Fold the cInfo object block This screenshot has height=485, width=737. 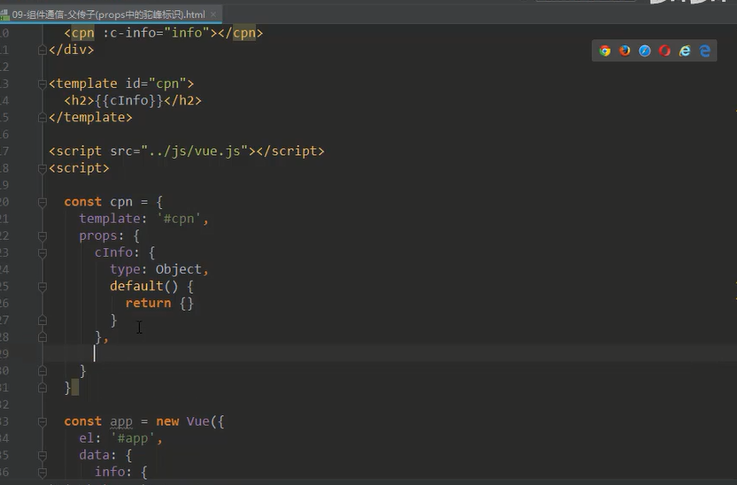tap(42, 253)
